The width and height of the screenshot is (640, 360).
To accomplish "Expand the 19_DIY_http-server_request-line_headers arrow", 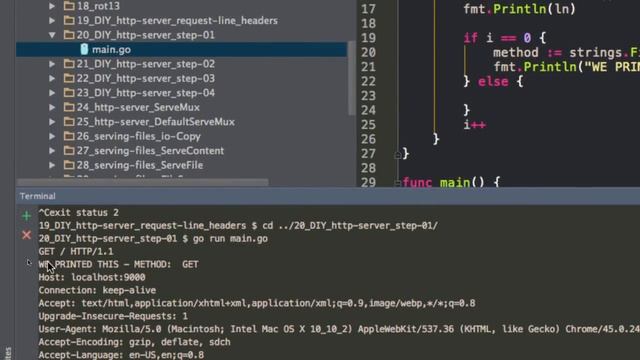I will click(x=52, y=20).
